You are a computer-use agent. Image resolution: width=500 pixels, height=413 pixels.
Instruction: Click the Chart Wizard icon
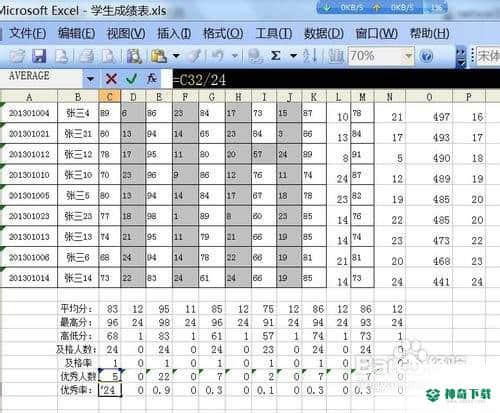click(x=336, y=56)
